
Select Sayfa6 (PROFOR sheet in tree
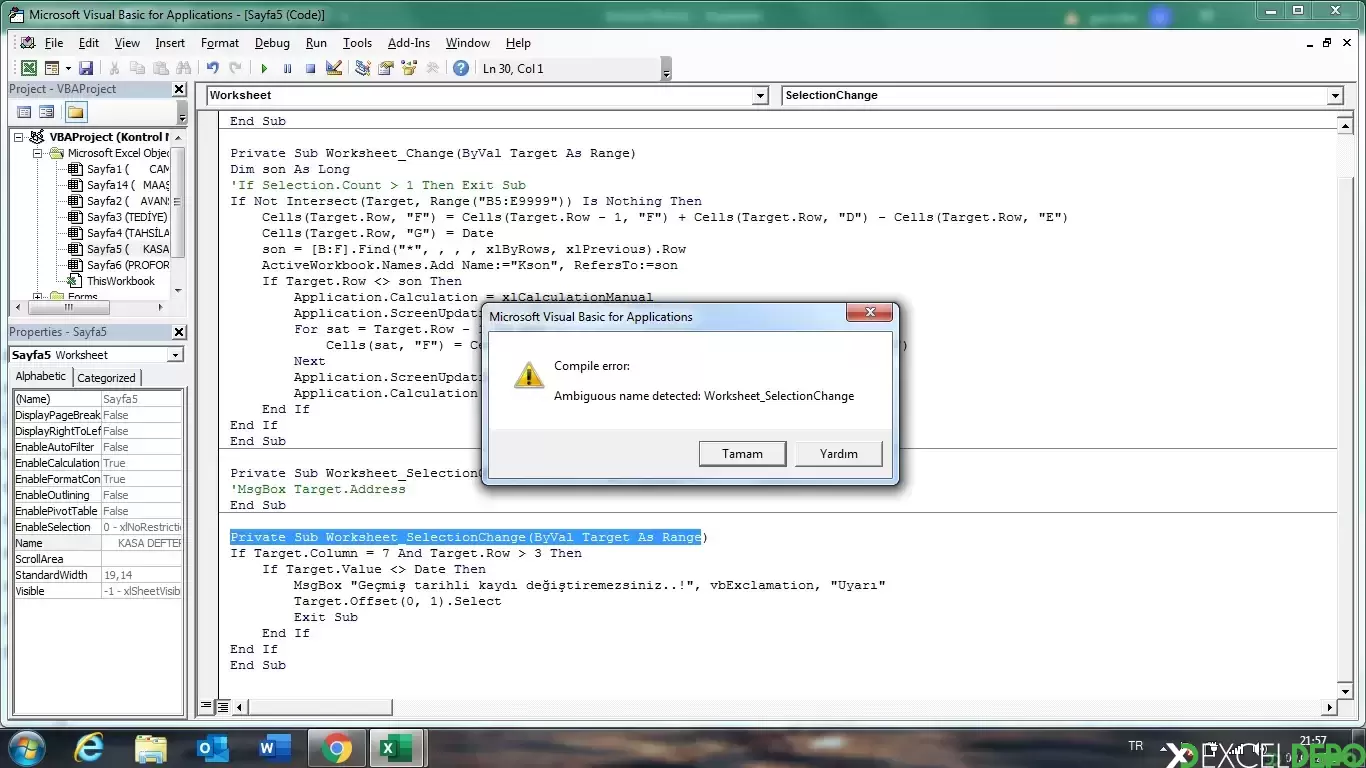click(x=128, y=265)
